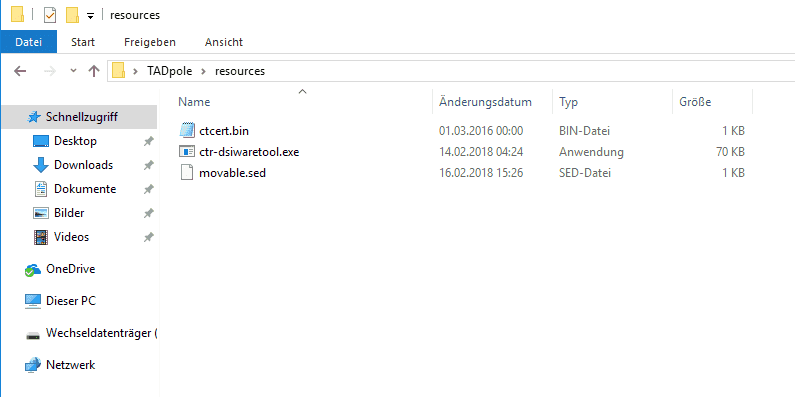Click resources in the address path
This screenshot has height=397, width=795.
point(240,71)
